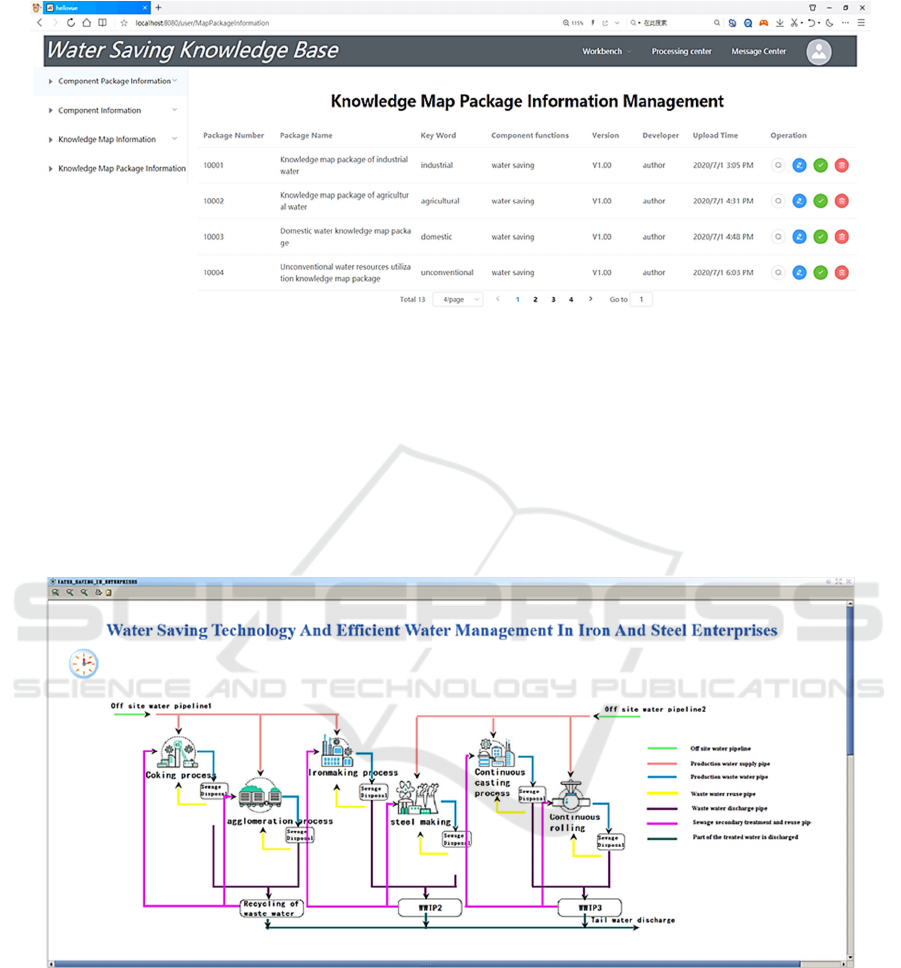Click the user avatar icon in header
This screenshot has width=901, height=968.
[819, 52]
